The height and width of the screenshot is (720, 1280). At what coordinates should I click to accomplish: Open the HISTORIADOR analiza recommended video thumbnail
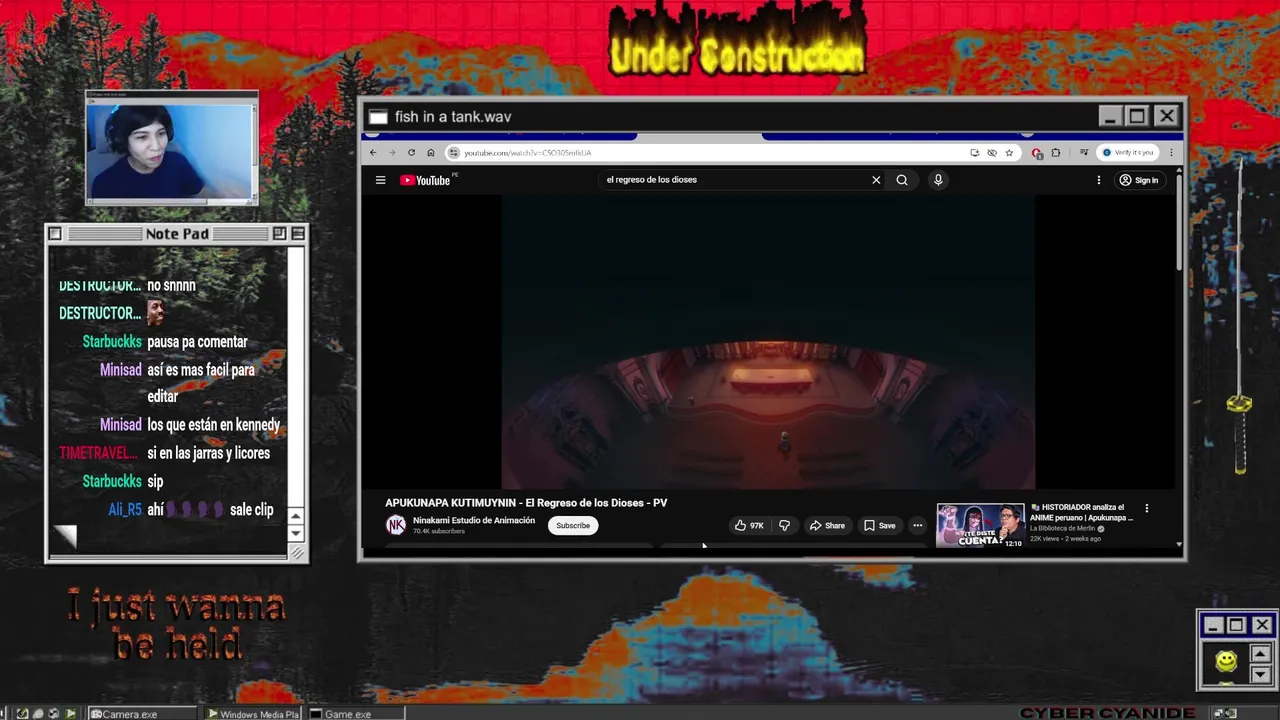coord(980,526)
